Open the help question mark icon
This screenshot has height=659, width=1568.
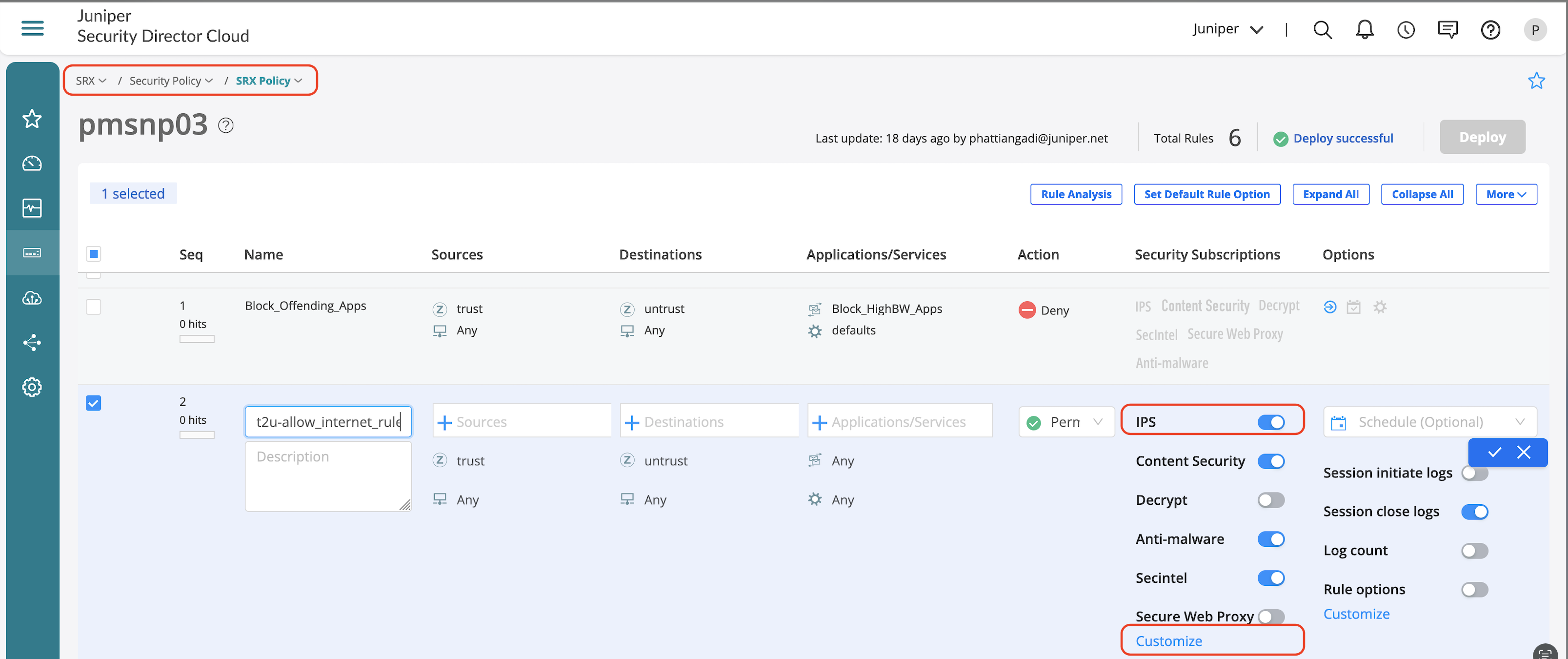(1490, 29)
